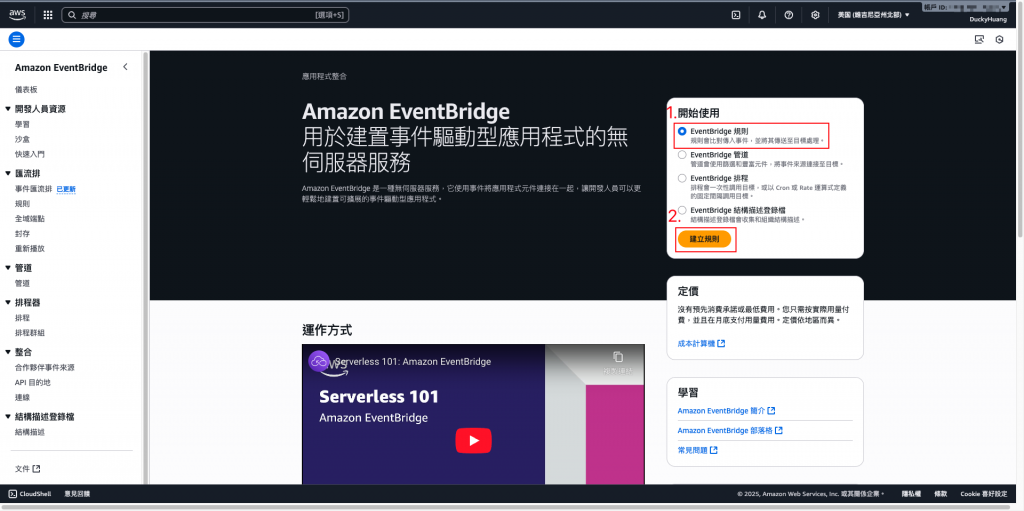Collapse the 管道 sidebar section
This screenshot has width=1024, height=511.
[x=8, y=268]
